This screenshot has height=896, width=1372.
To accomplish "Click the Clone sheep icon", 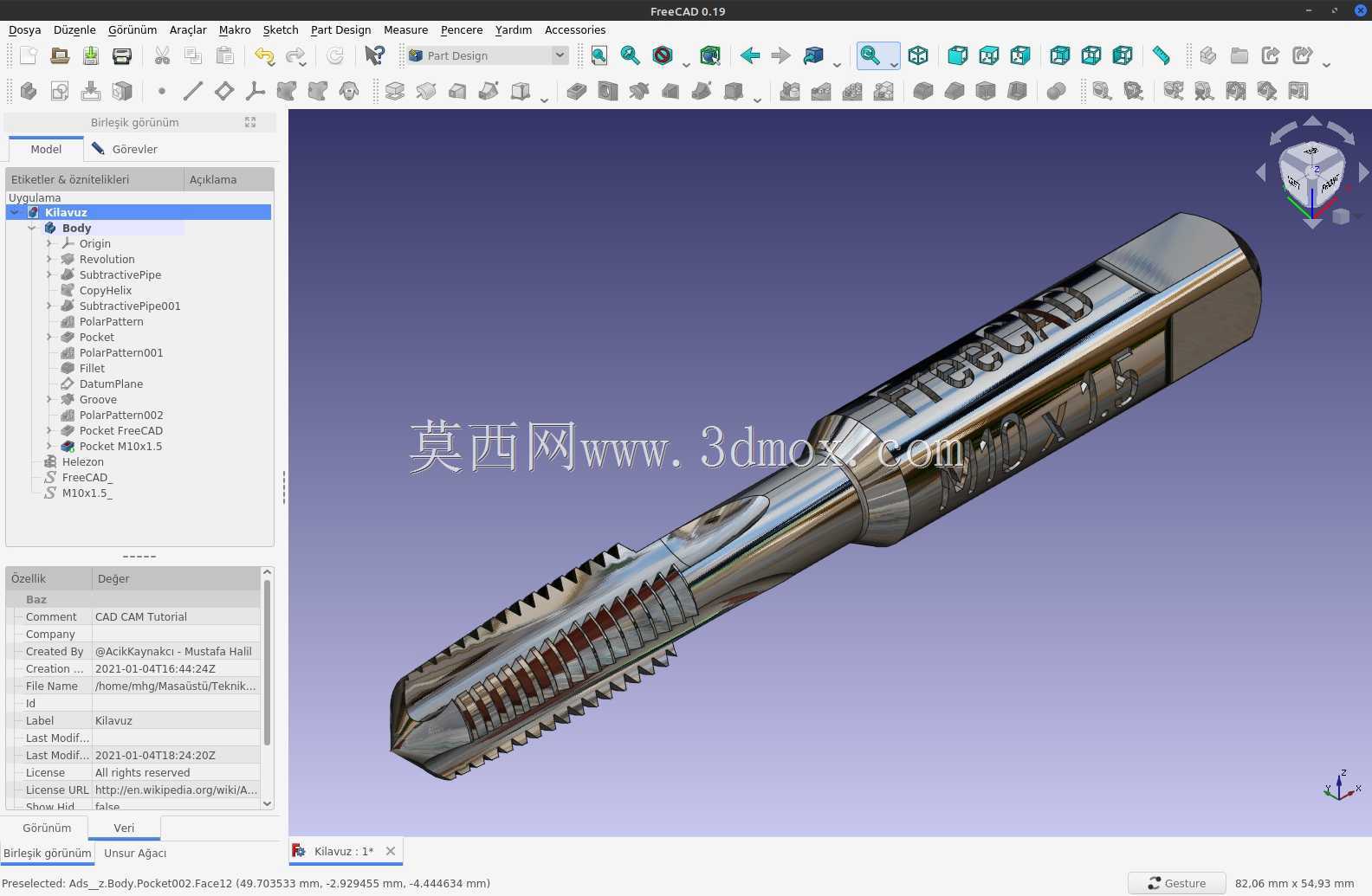I will coord(349,91).
